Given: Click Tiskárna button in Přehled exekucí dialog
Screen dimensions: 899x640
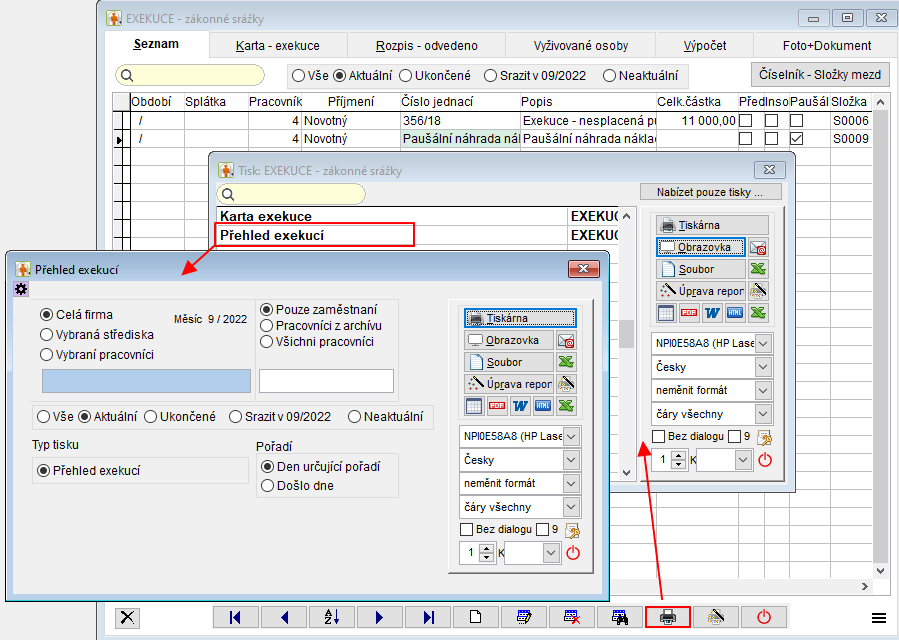Looking at the screenshot, I should tap(520, 318).
